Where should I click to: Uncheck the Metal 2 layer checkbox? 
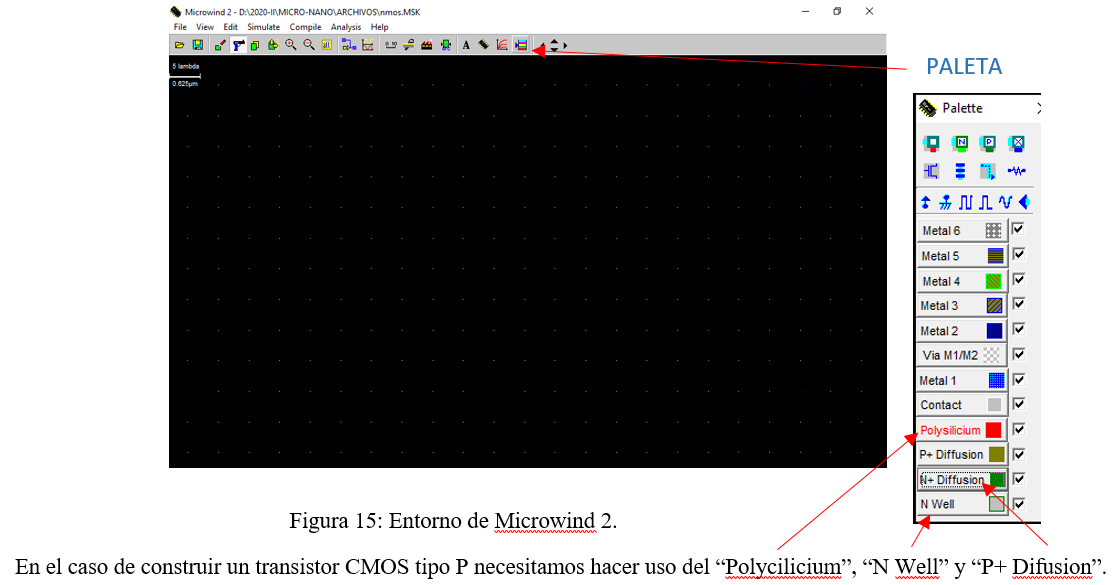pos(1019,329)
